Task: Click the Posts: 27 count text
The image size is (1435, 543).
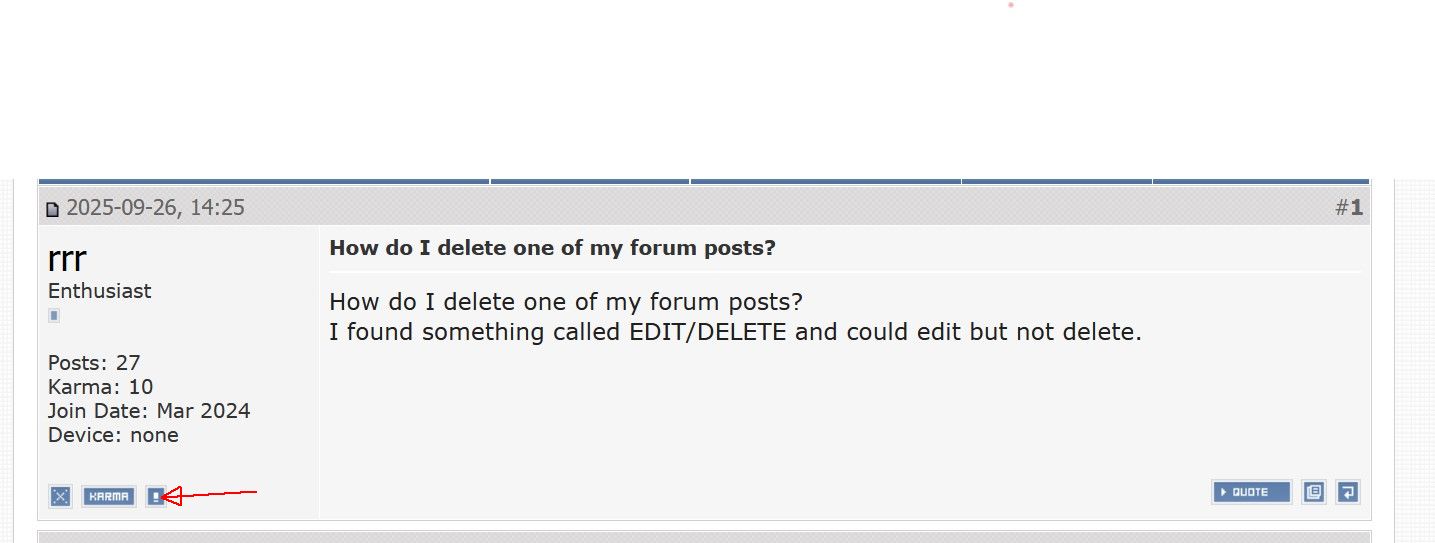Action: click(94, 363)
